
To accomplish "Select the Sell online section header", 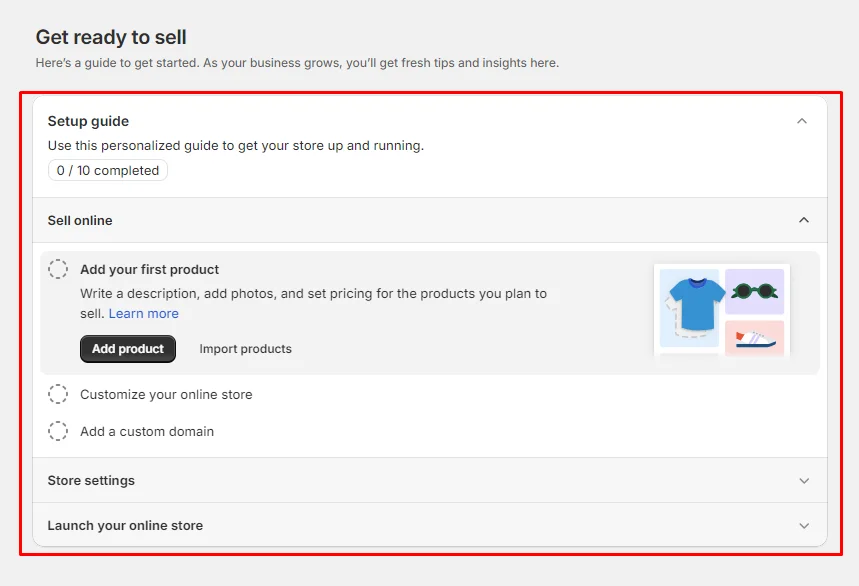I will [80, 219].
